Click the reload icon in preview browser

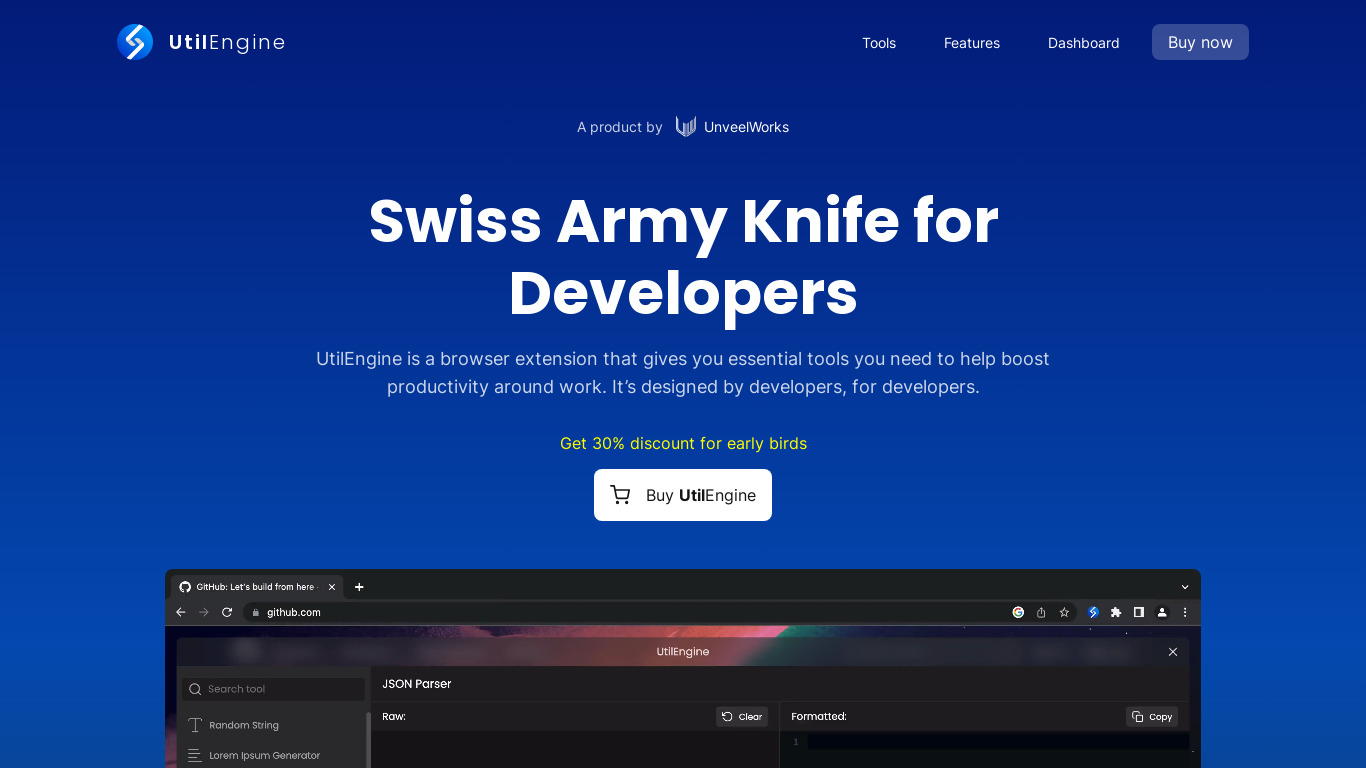tap(227, 612)
